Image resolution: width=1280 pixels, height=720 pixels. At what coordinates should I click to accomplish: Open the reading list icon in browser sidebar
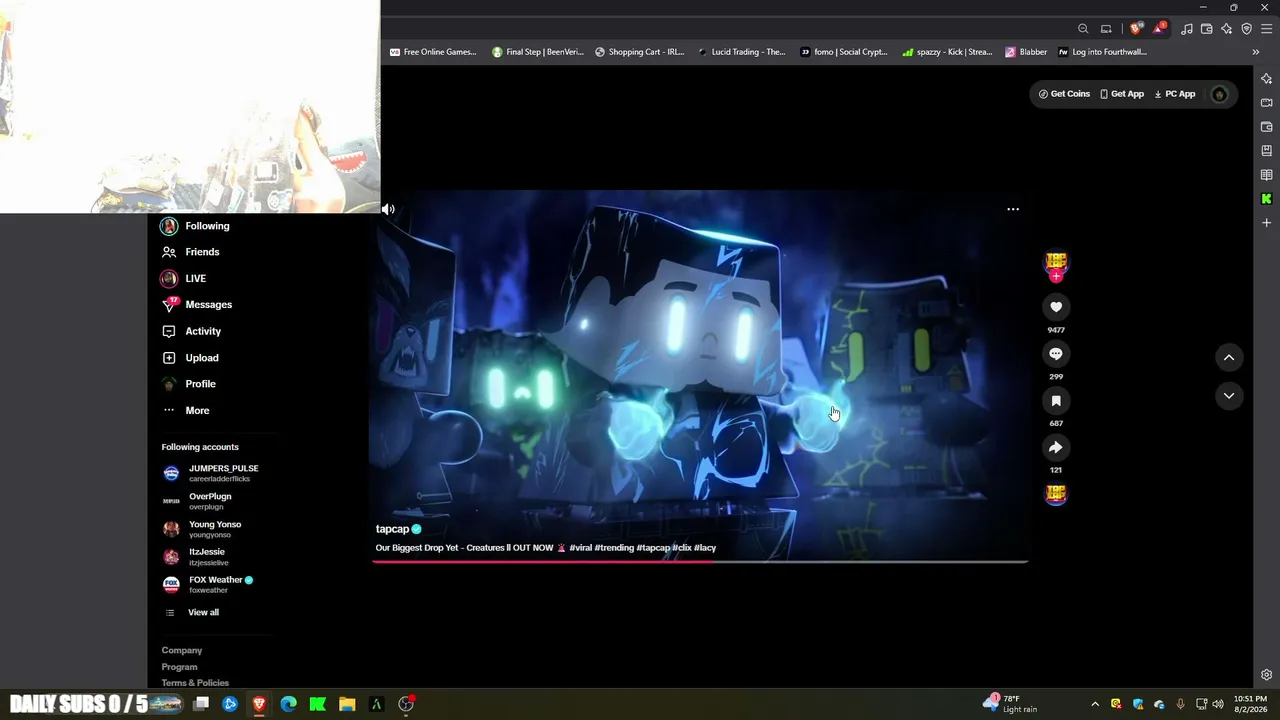click(1267, 175)
